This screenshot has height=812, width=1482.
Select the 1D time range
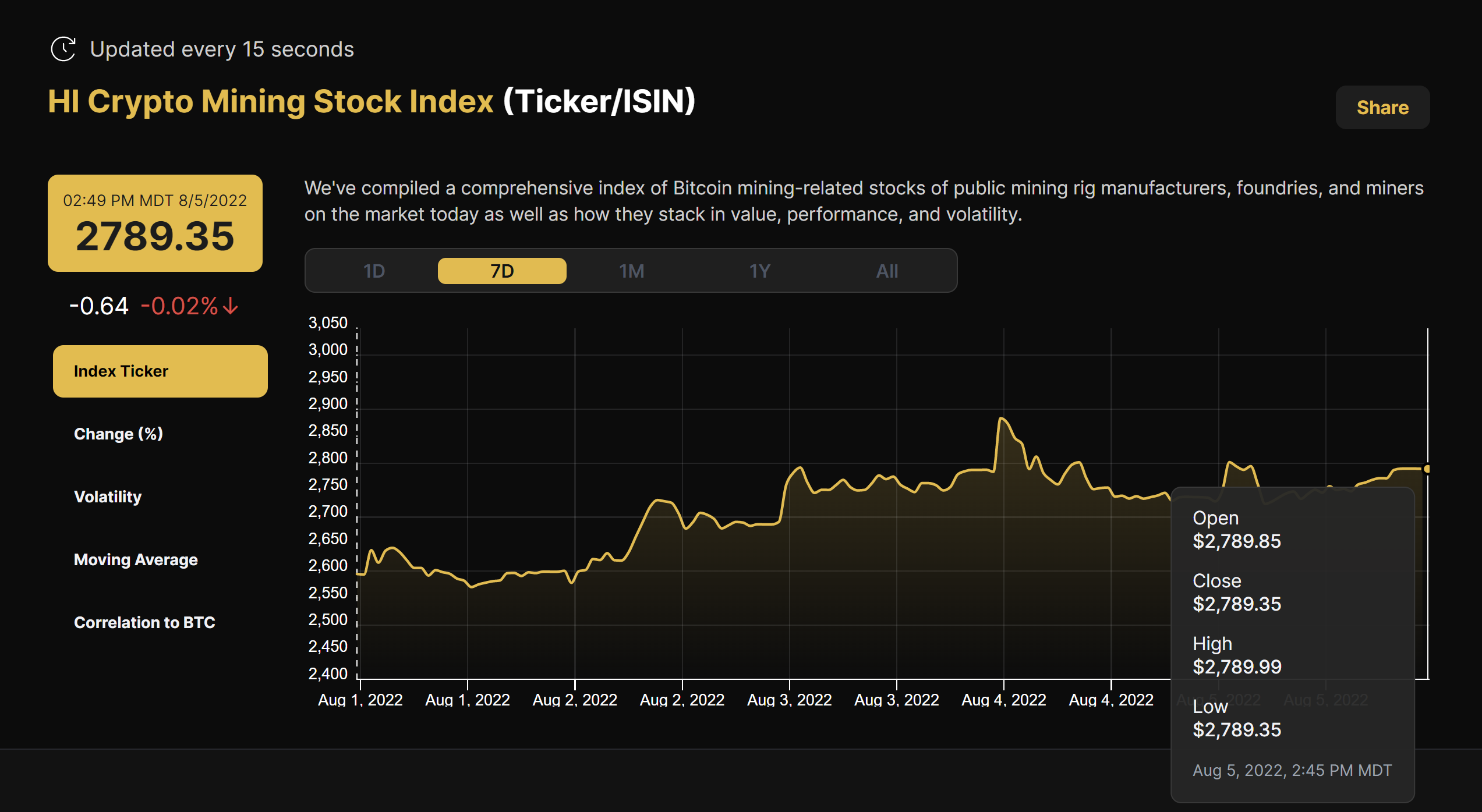374,271
